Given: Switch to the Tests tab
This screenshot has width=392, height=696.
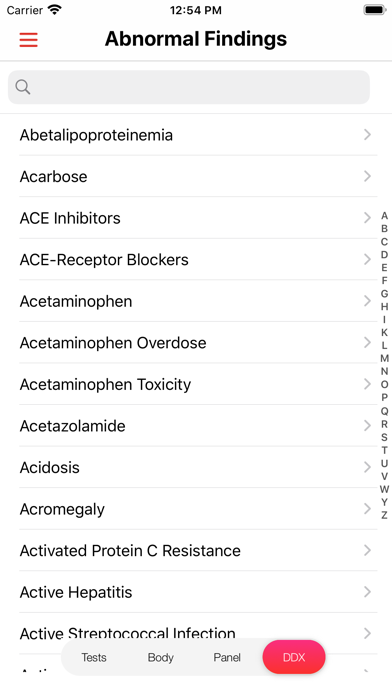Looking at the screenshot, I should point(94,657).
